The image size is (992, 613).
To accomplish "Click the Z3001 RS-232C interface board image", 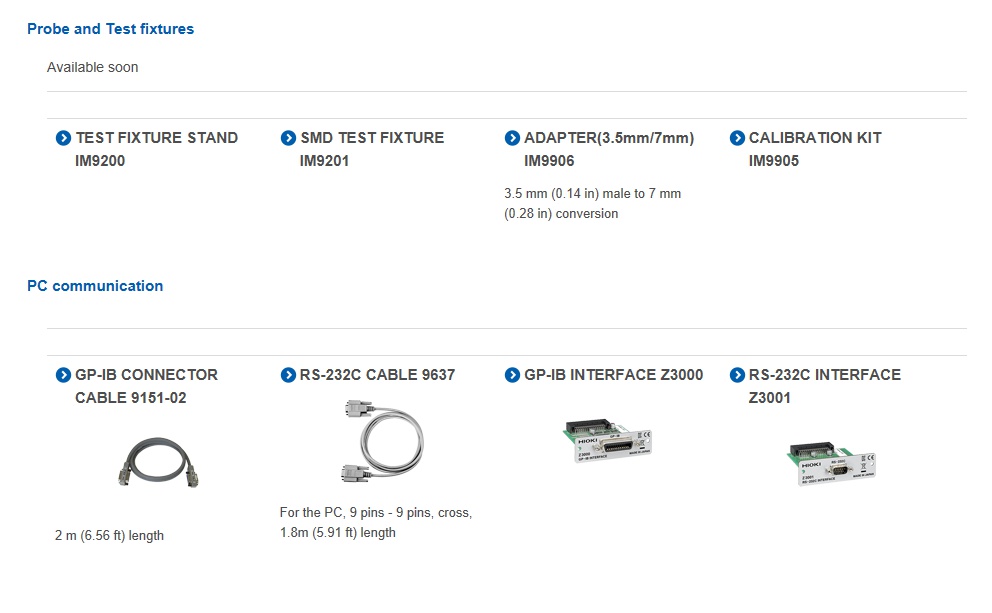I will [831, 463].
